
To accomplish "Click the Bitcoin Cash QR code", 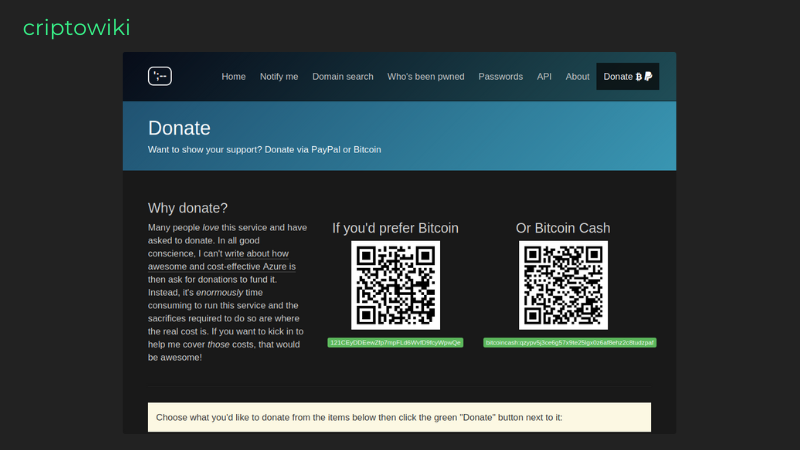I will 563,285.
